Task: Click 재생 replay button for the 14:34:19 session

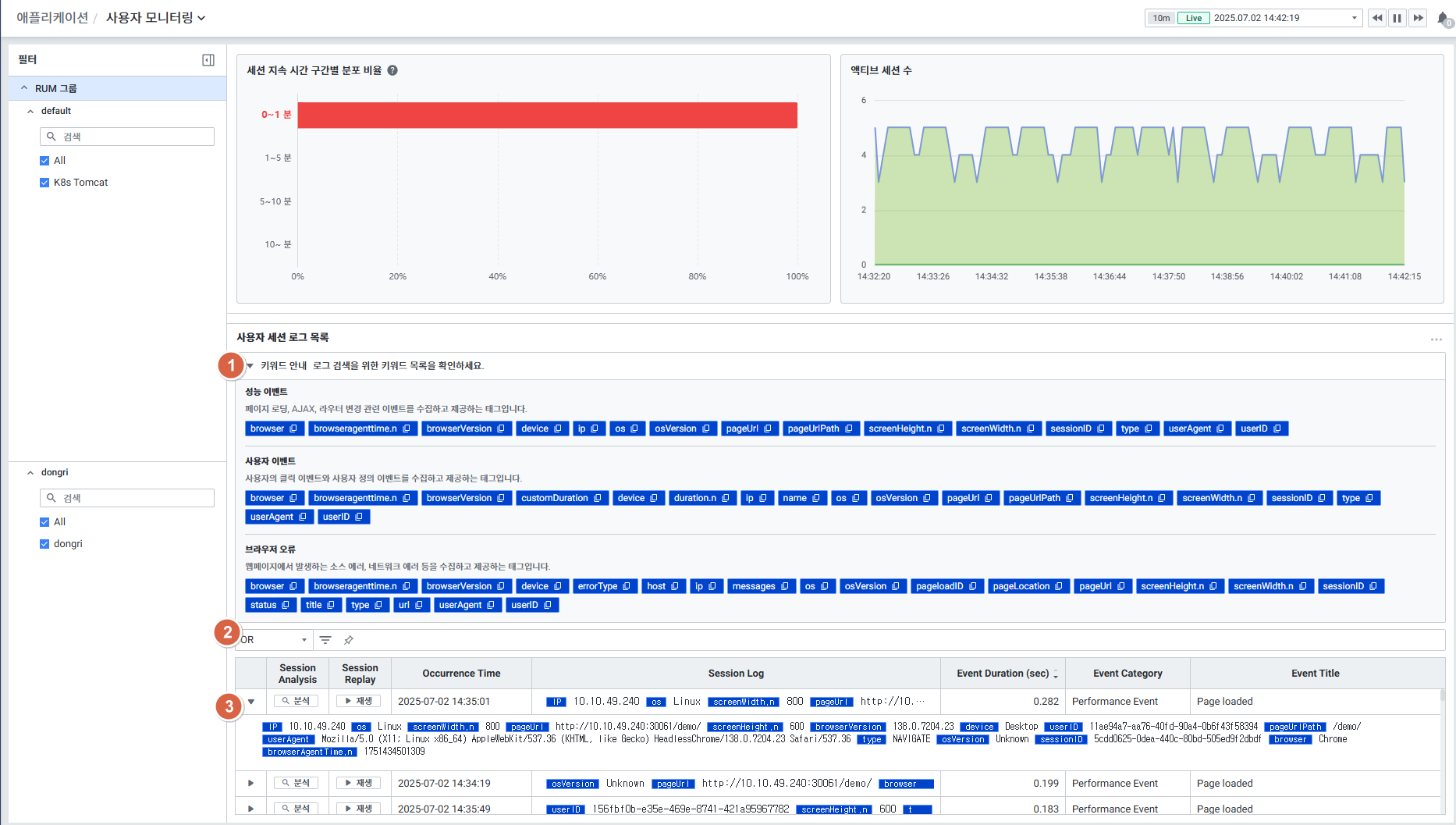Action: point(359,783)
